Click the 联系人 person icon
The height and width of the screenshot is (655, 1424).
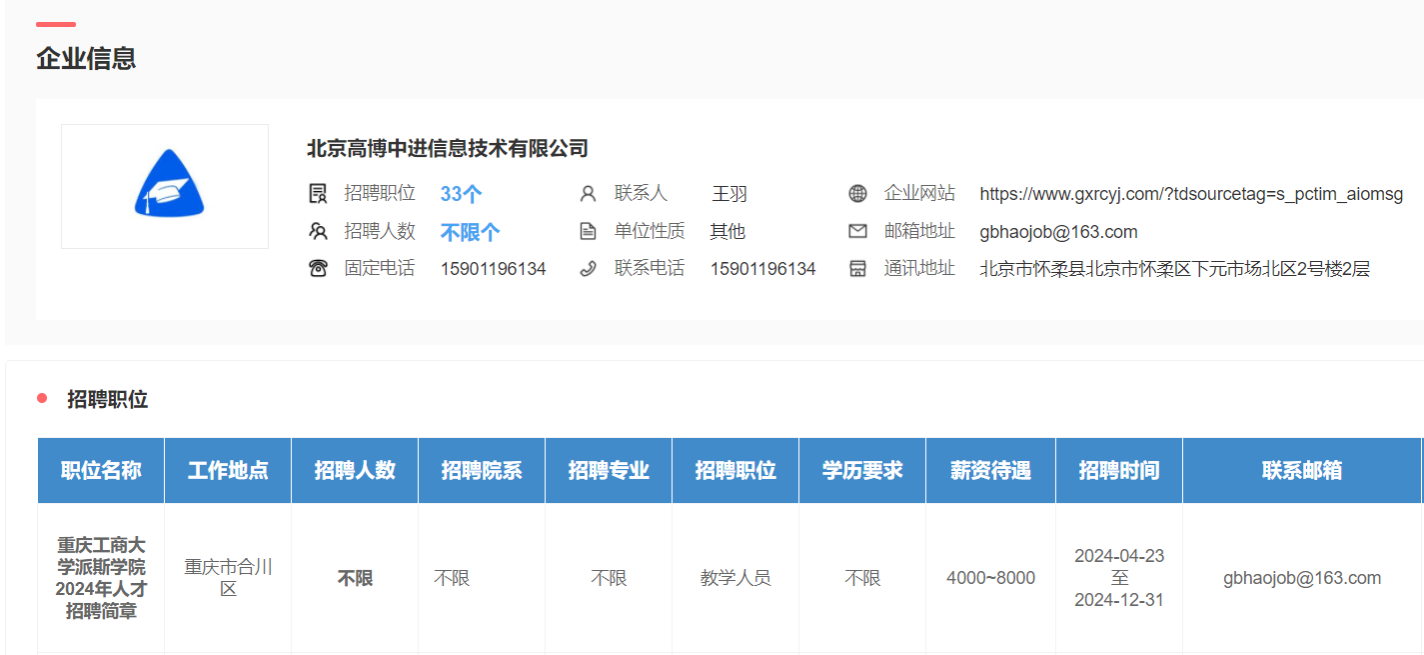pos(588,194)
